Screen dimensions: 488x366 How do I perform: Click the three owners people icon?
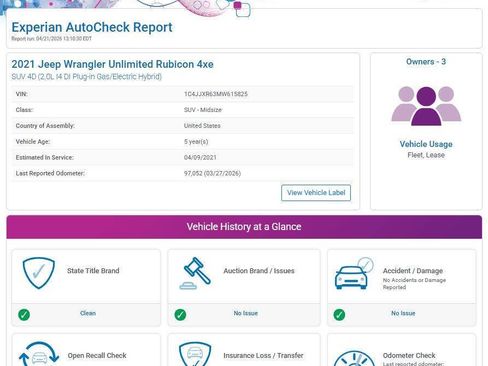pyautogui.click(x=426, y=106)
